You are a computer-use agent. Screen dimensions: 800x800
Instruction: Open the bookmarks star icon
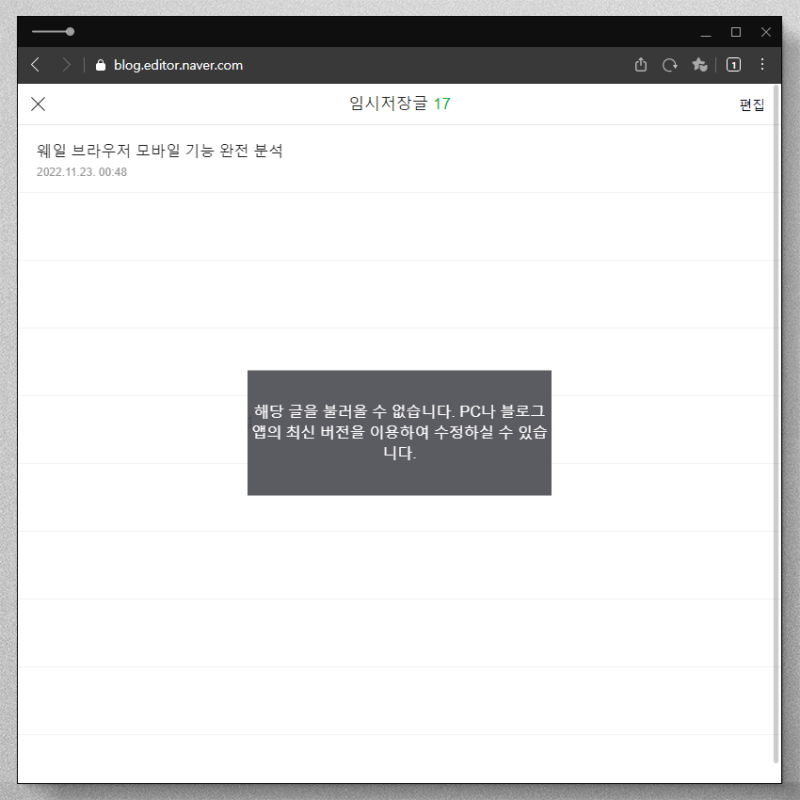699,65
